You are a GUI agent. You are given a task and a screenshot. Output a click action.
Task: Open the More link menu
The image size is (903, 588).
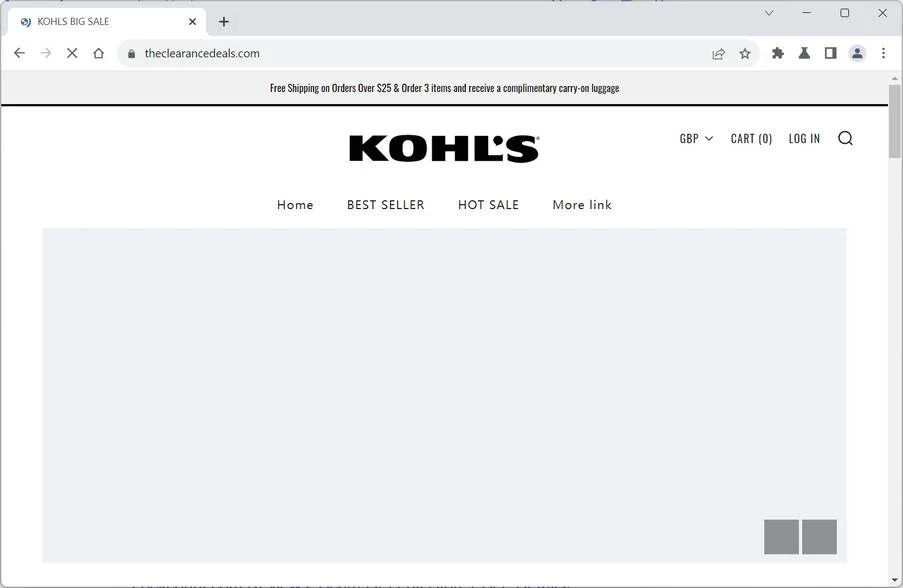[x=582, y=205]
